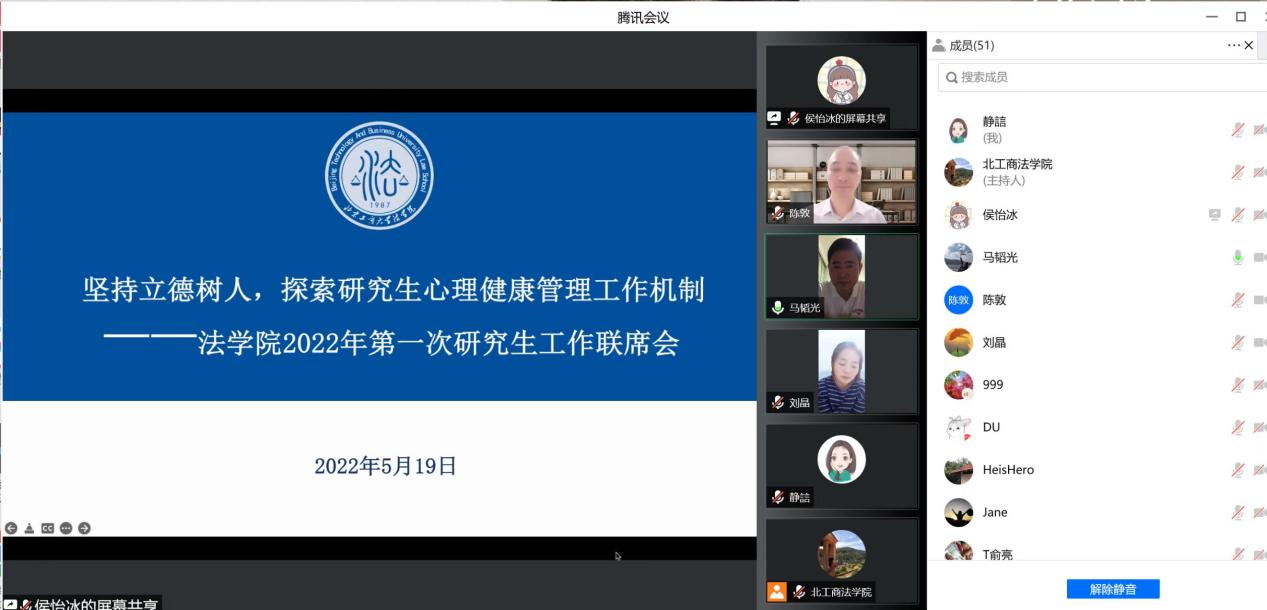Image resolution: width=1267 pixels, height=610 pixels.
Task: Click the 成员(51) member panel header icon
Action: pos(939,45)
